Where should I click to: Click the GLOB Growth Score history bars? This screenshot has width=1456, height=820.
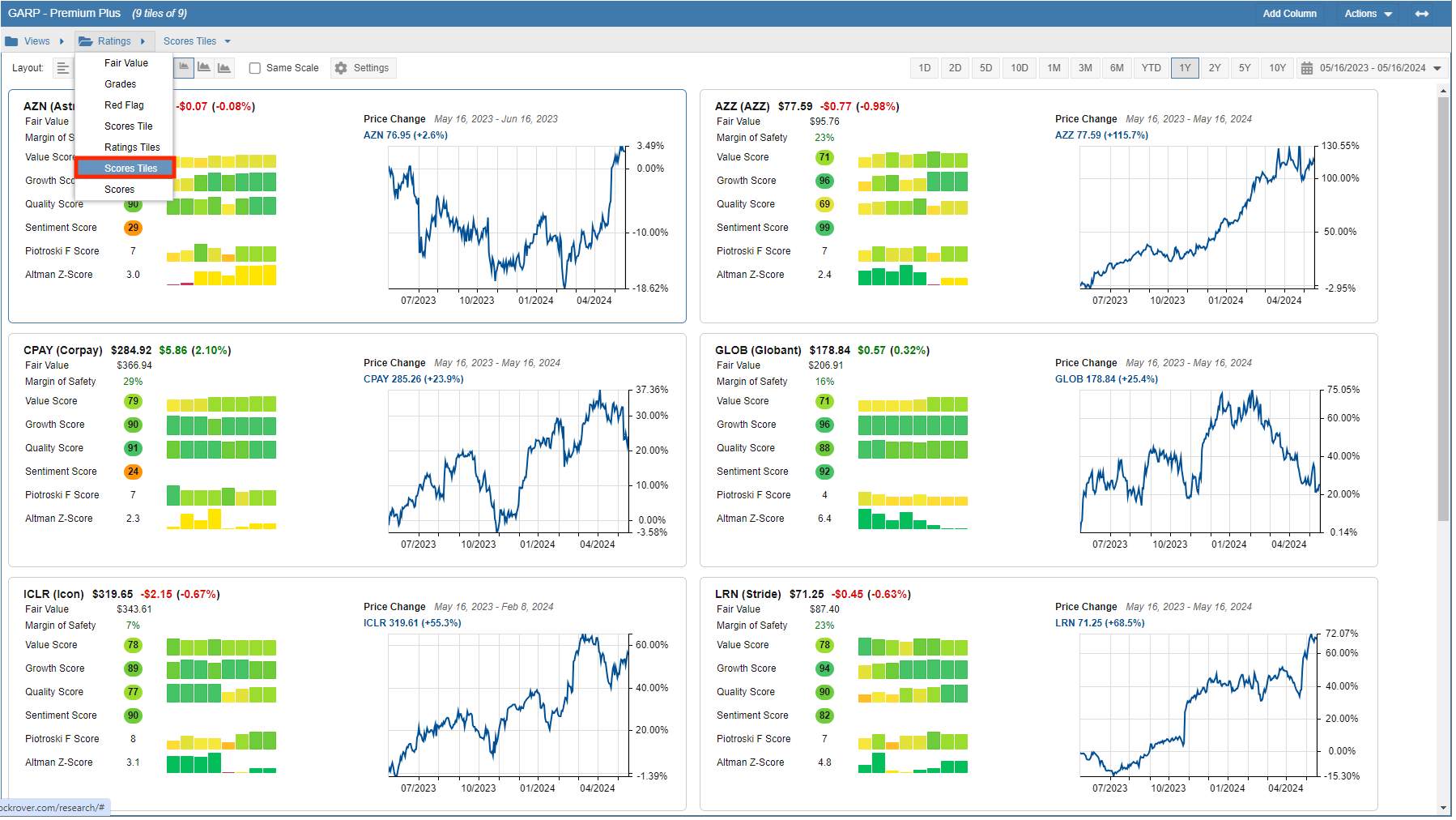(x=913, y=425)
